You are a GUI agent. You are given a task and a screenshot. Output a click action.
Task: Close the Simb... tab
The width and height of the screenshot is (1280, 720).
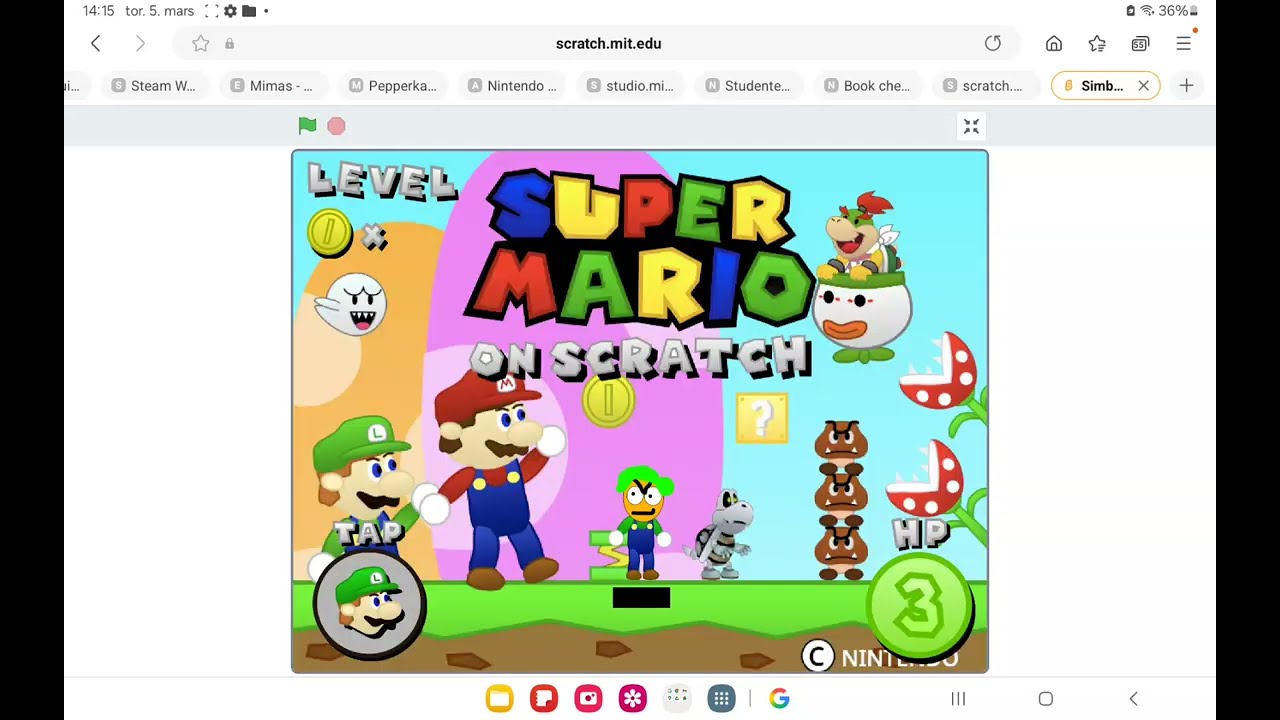click(1144, 86)
